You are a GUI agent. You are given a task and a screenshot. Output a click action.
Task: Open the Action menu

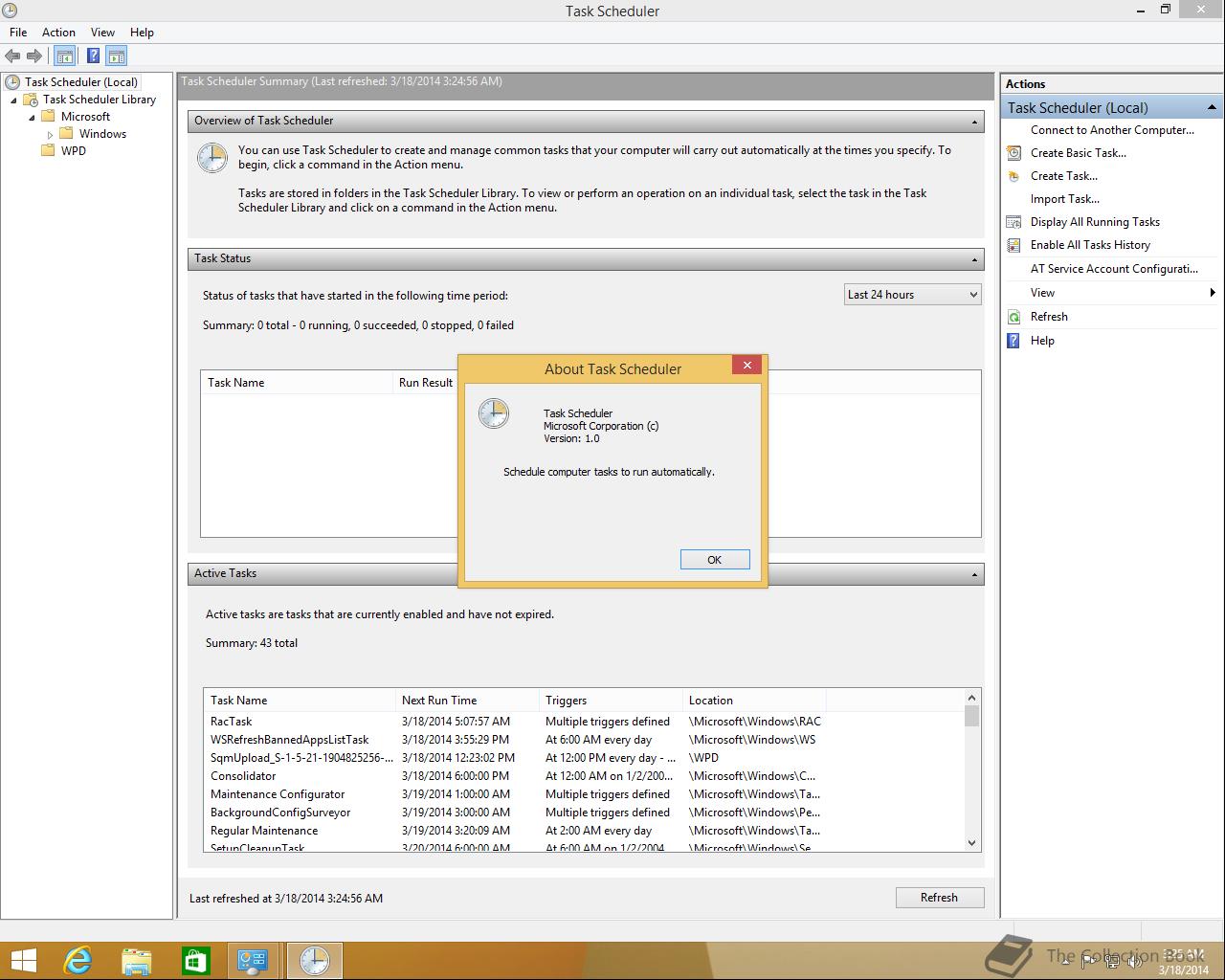click(58, 33)
